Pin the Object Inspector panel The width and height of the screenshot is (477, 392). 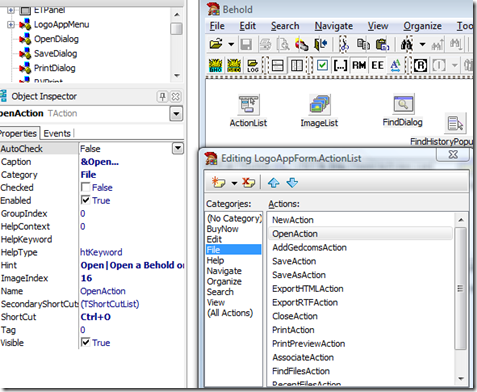click(x=162, y=97)
